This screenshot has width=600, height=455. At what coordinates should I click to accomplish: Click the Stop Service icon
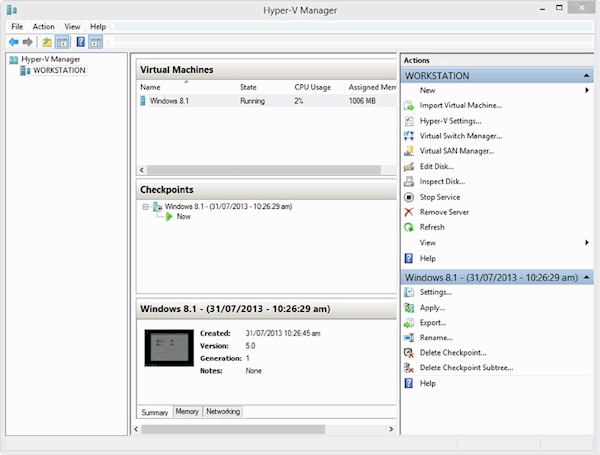point(409,197)
